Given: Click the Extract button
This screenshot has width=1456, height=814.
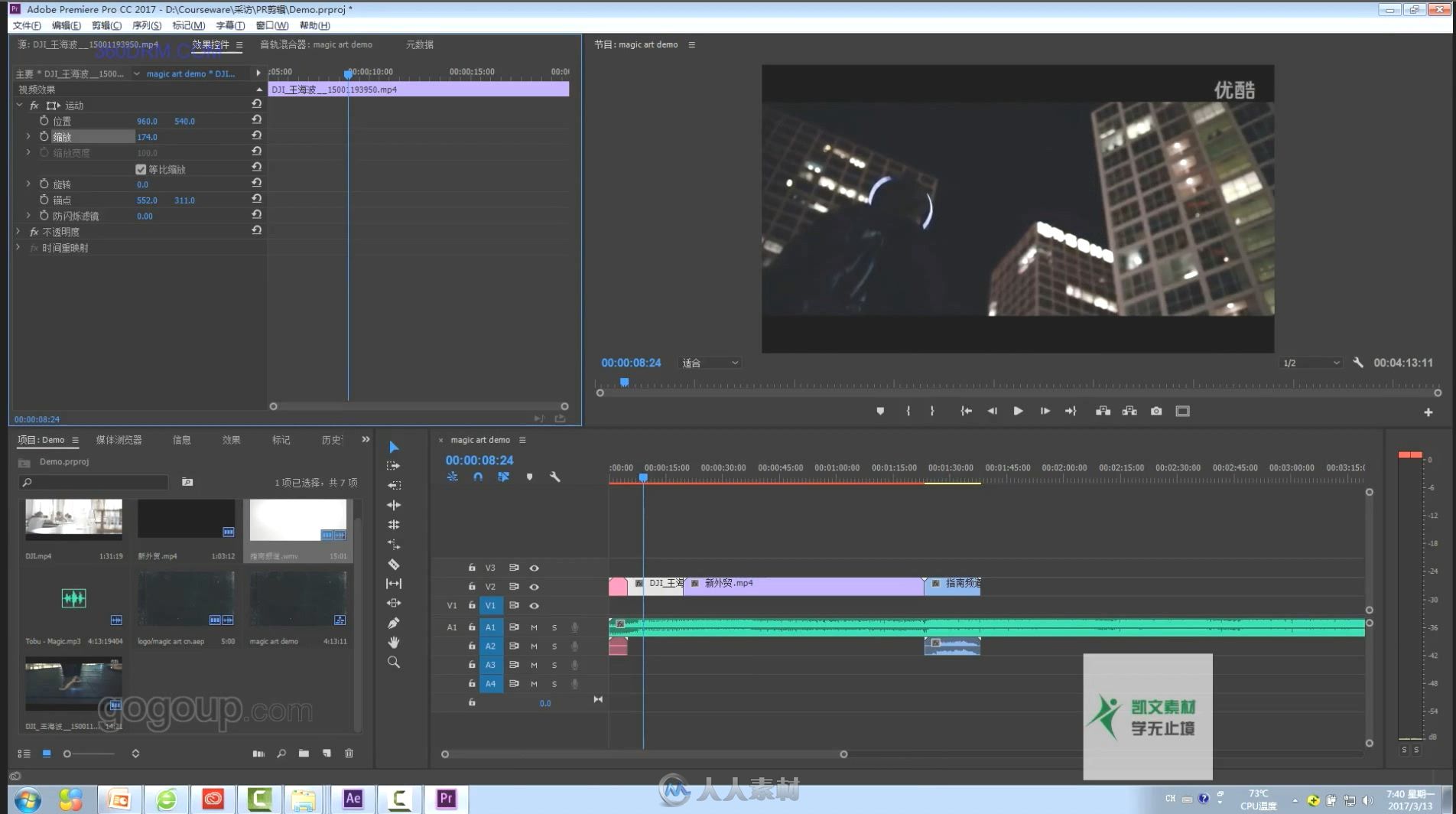Looking at the screenshot, I should click(x=1129, y=411).
